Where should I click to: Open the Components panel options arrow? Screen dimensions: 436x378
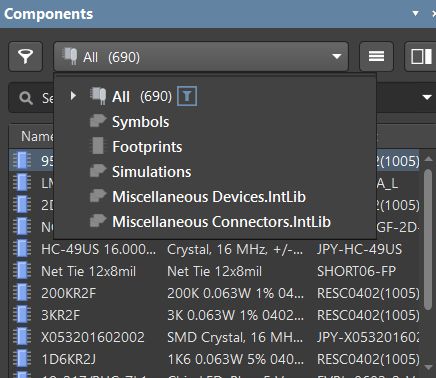pyautogui.click(x=415, y=14)
